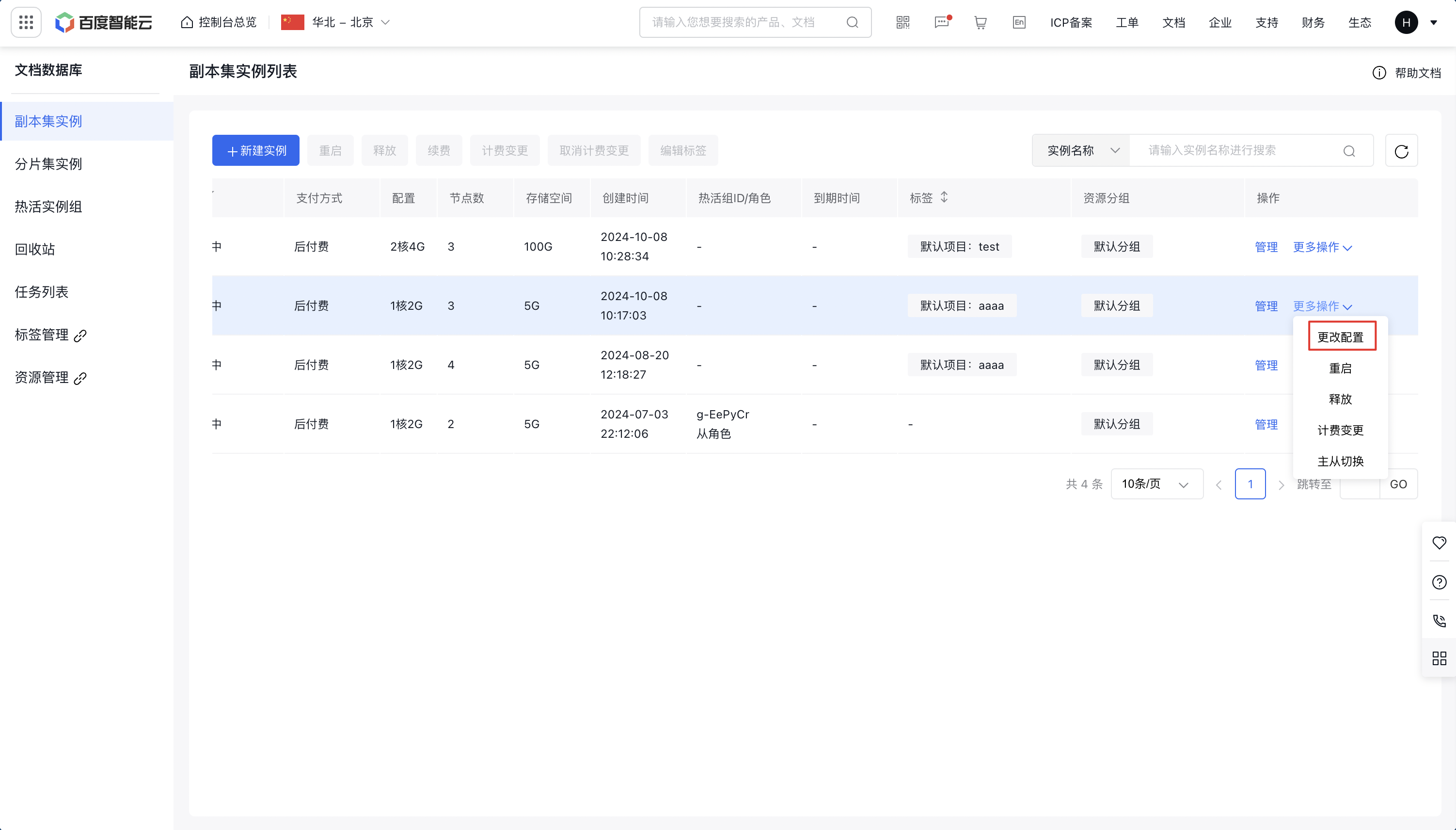Click the 新建实例 button
The height and width of the screenshot is (830, 1456).
point(256,150)
